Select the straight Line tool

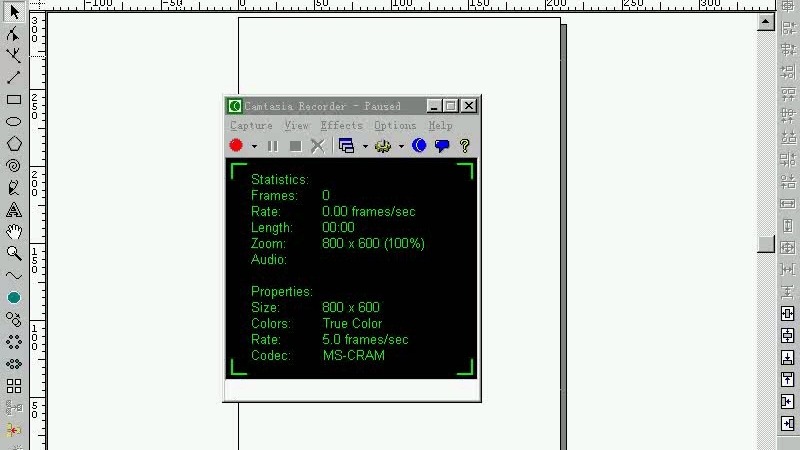click(14, 78)
